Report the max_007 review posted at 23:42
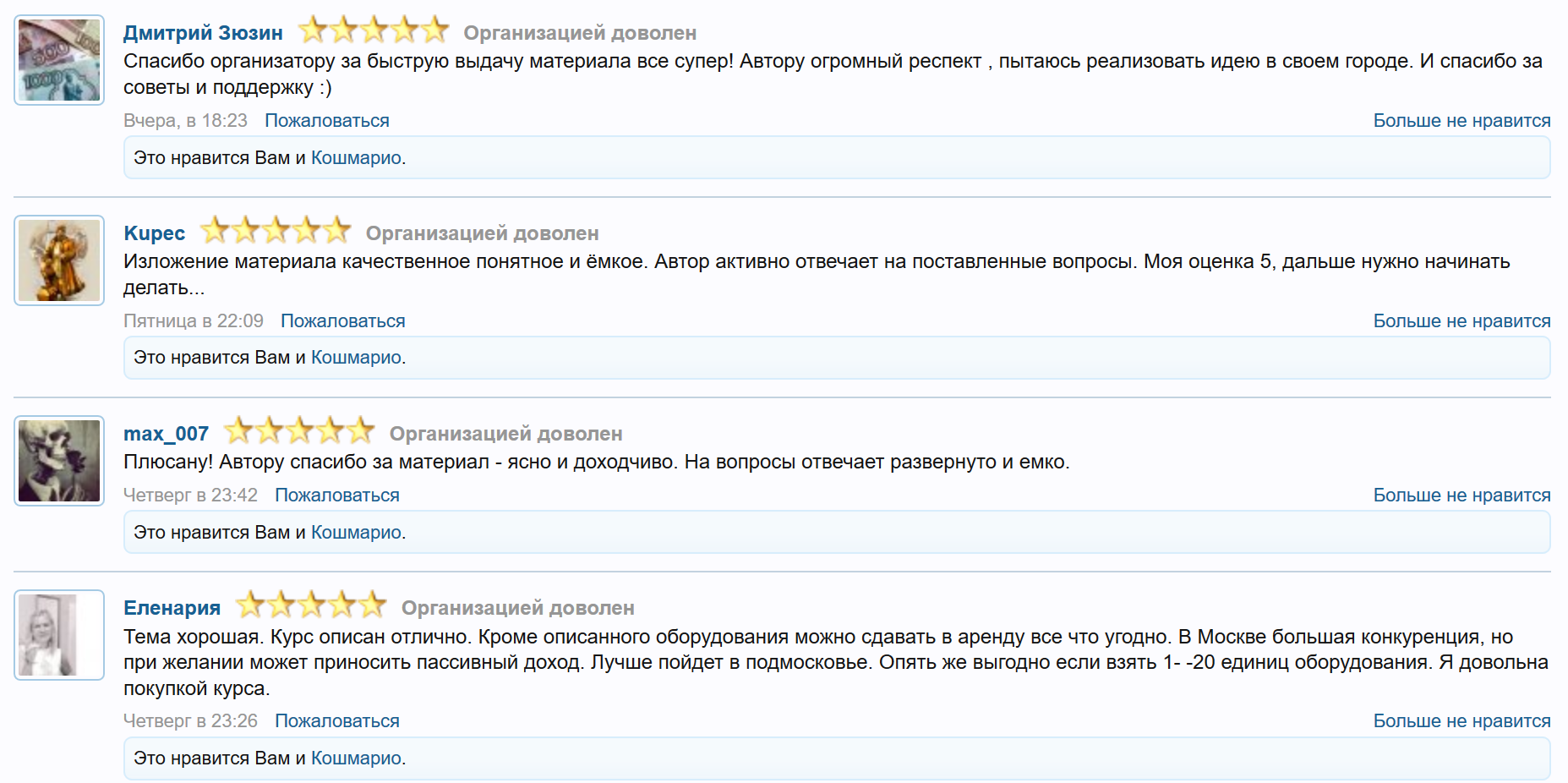 click(337, 496)
